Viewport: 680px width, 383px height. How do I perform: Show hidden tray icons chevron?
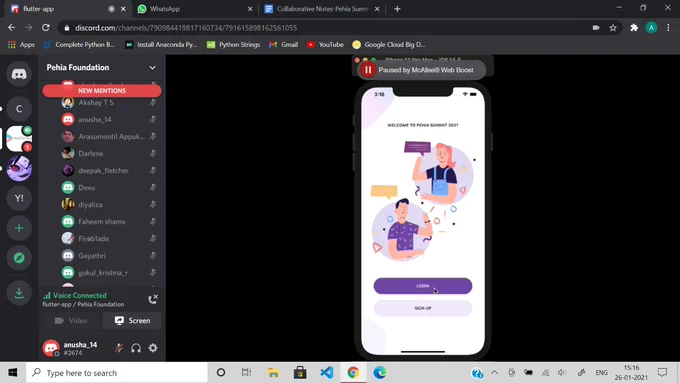(x=494, y=372)
